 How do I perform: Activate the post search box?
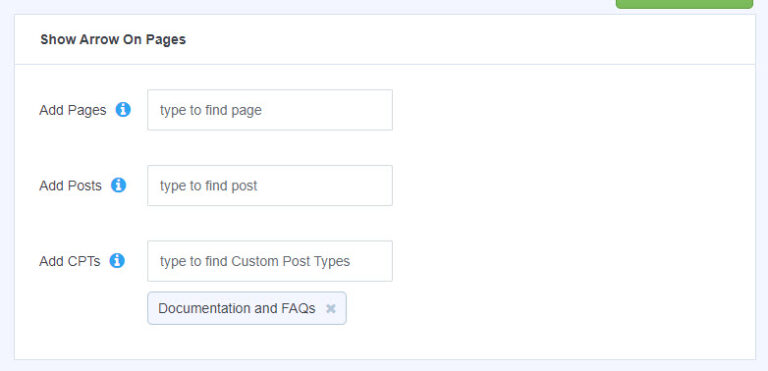pyautogui.click(x=270, y=185)
